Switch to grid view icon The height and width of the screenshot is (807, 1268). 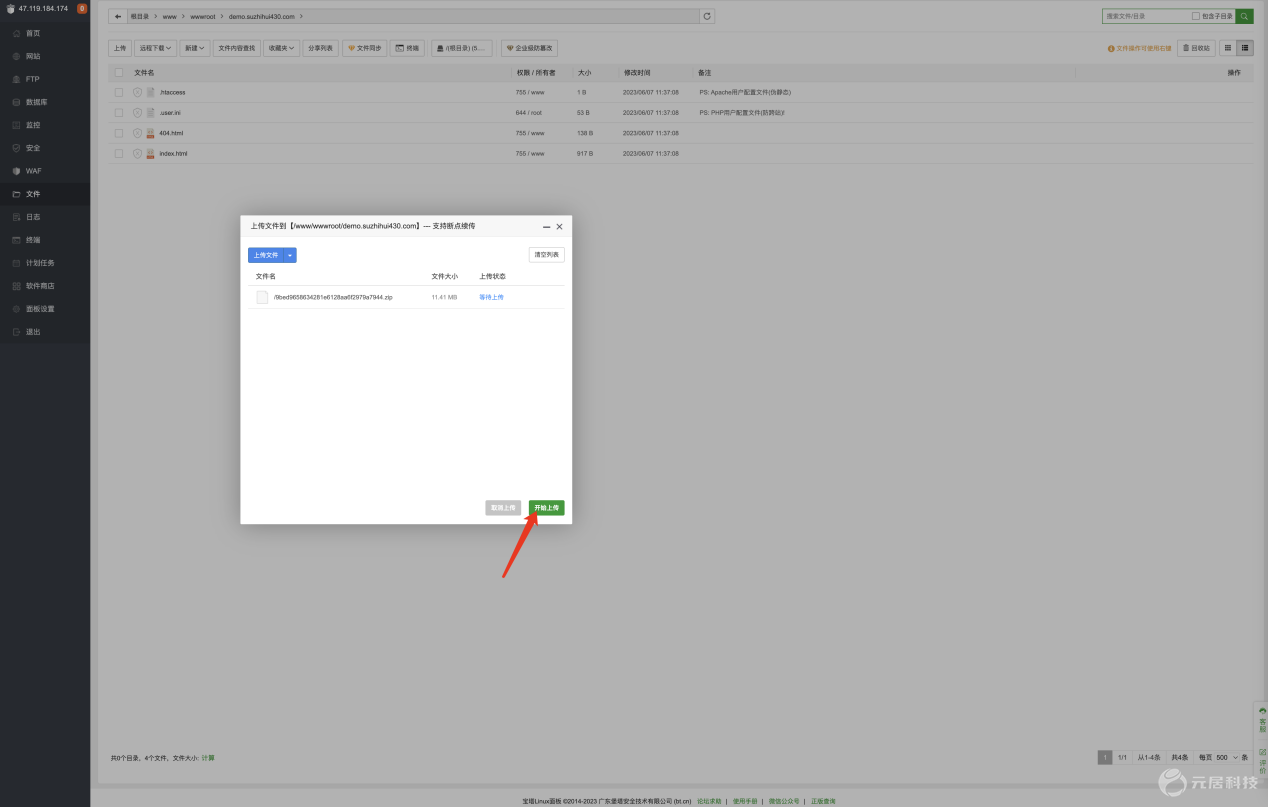[1228, 48]
